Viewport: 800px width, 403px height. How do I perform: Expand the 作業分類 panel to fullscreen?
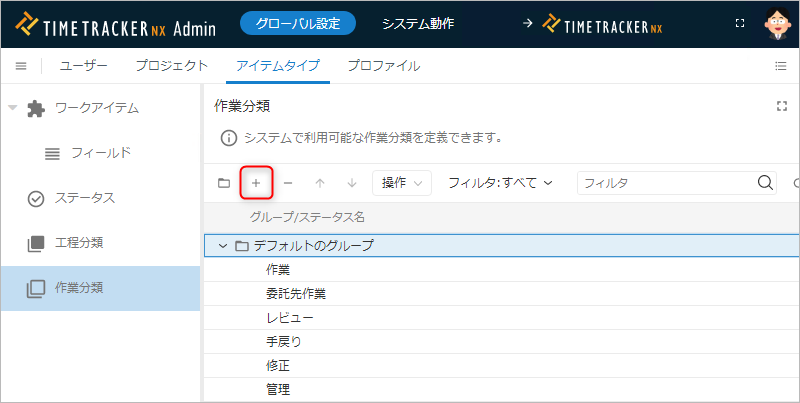782,106
